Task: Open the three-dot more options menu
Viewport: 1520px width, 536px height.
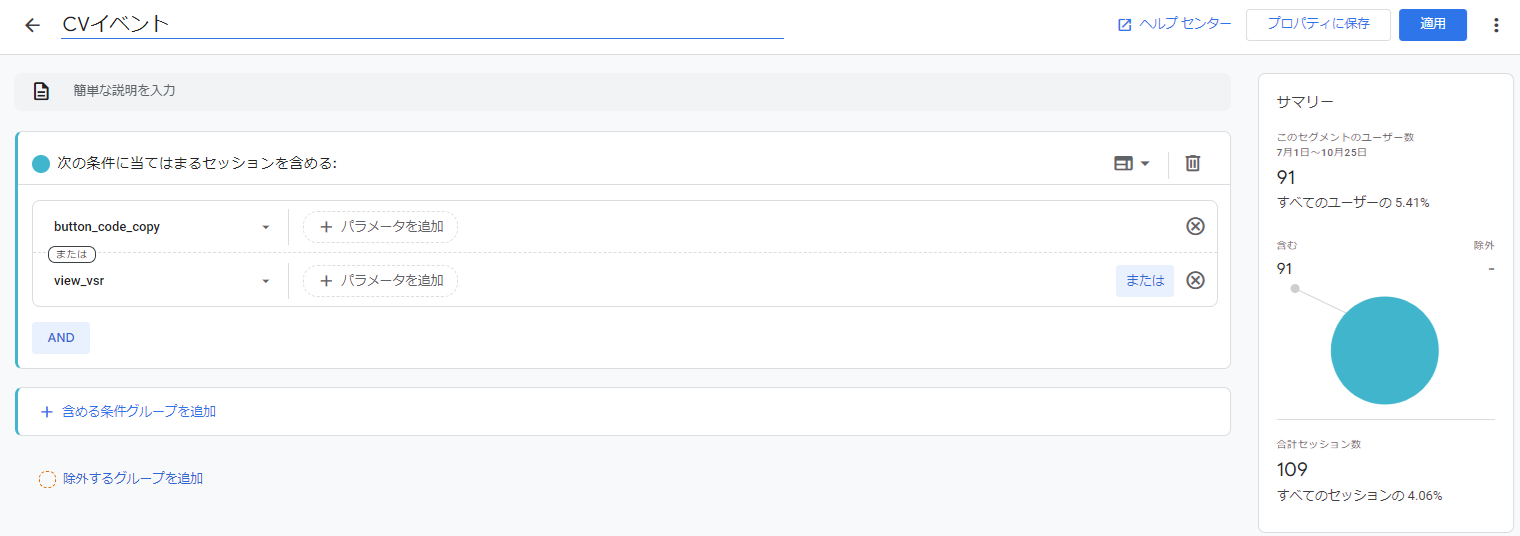Action: (1496, 25)
